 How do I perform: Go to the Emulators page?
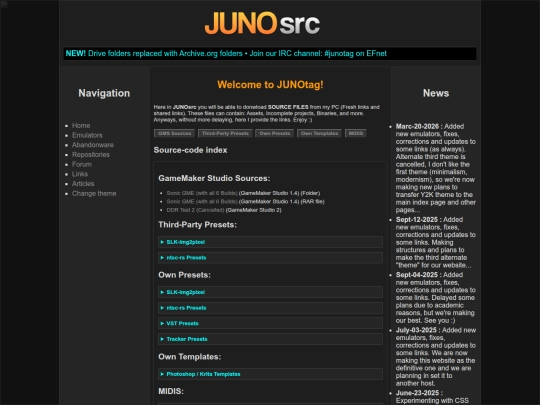point(87,135)
